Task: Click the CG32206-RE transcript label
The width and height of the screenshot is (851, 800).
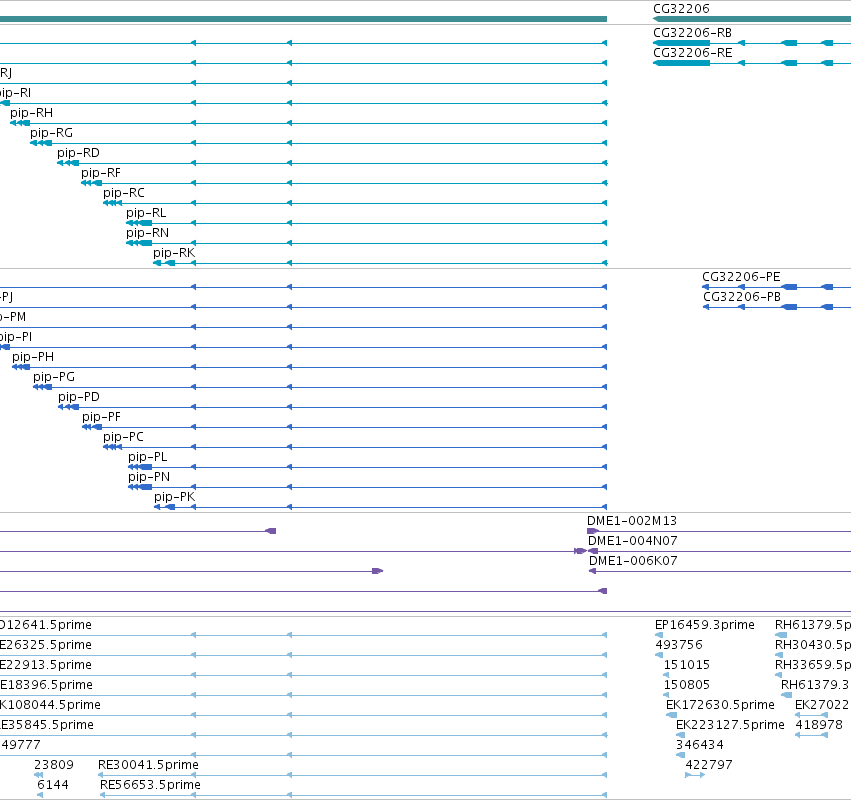Action: (693, 53)
